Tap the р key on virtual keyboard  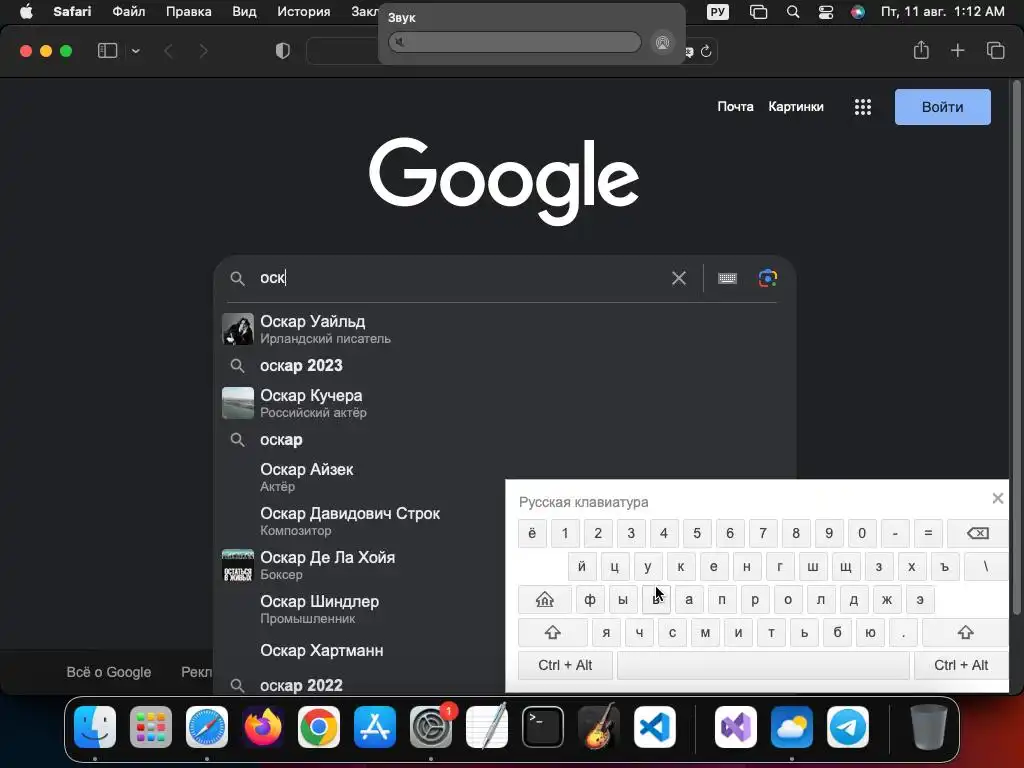(x=755, y=600)
